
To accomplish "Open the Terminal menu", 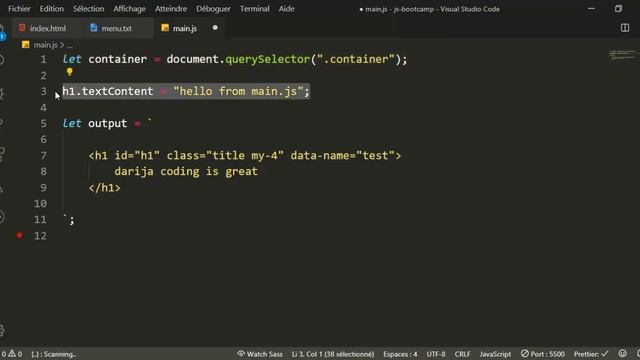I will 255,9.
